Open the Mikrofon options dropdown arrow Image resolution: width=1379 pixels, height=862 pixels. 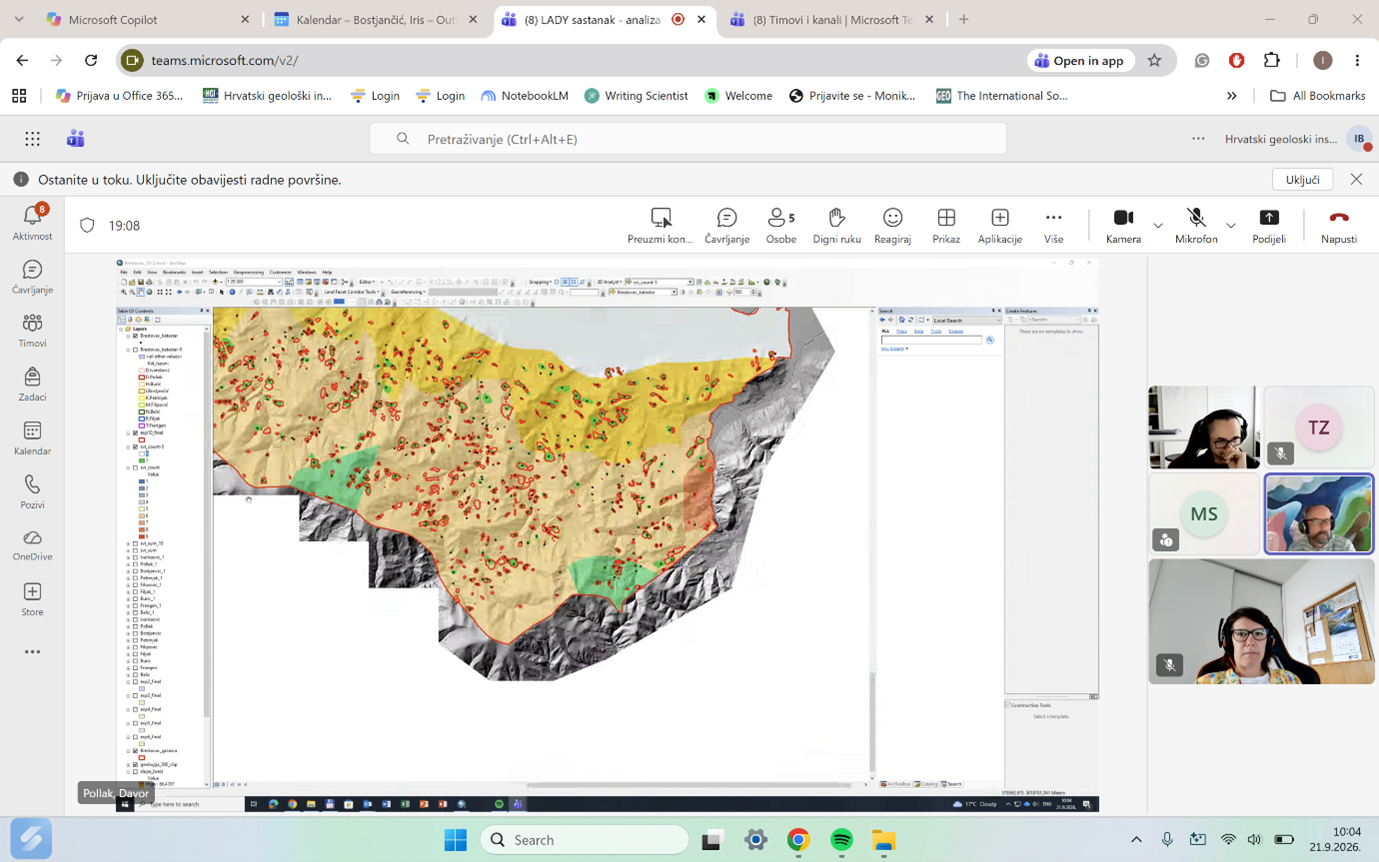click(x=1231, y=225)
